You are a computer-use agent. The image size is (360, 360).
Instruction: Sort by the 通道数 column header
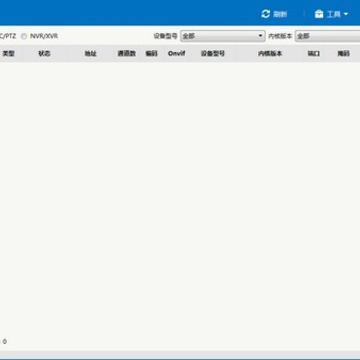(x=127, y=53)
